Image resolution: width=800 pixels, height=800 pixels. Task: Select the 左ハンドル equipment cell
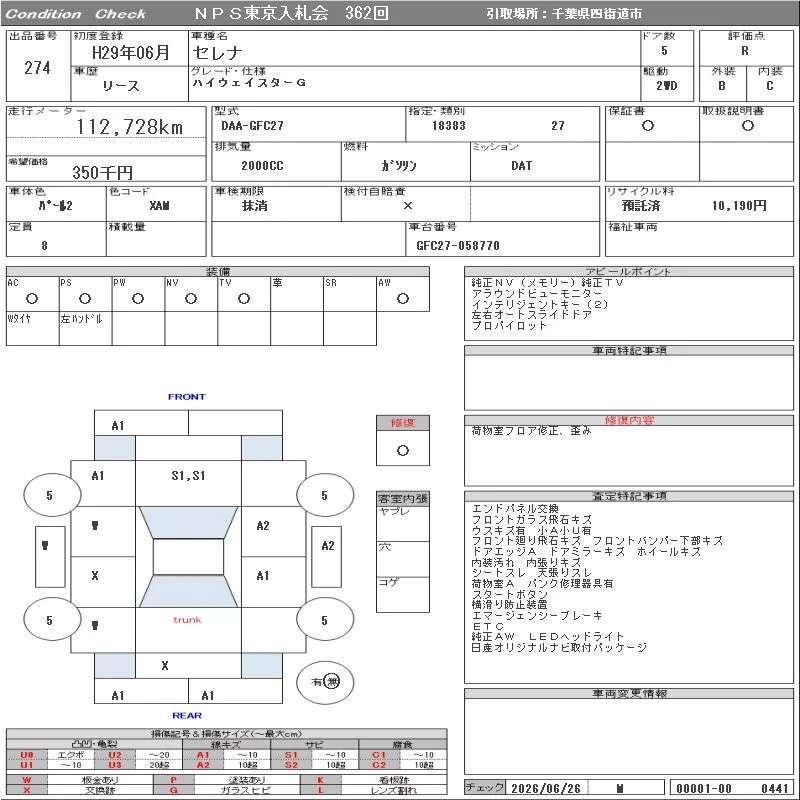tap(86, 329)
